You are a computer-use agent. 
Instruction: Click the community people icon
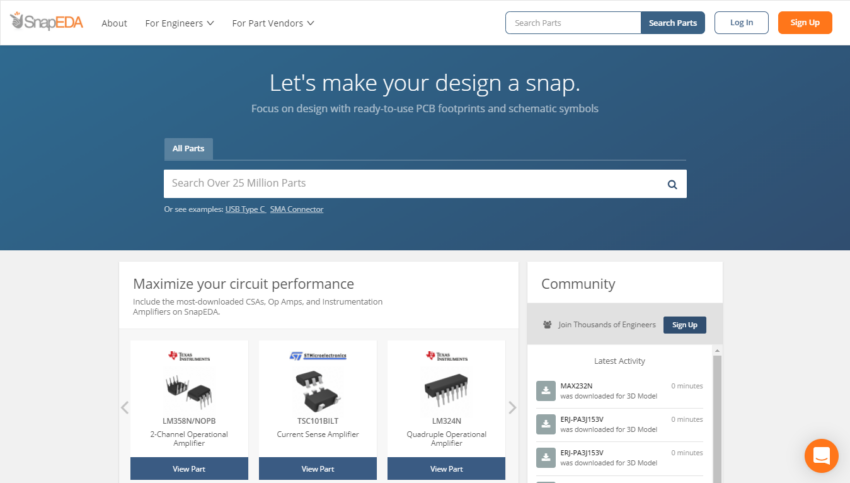coord(547,325)
